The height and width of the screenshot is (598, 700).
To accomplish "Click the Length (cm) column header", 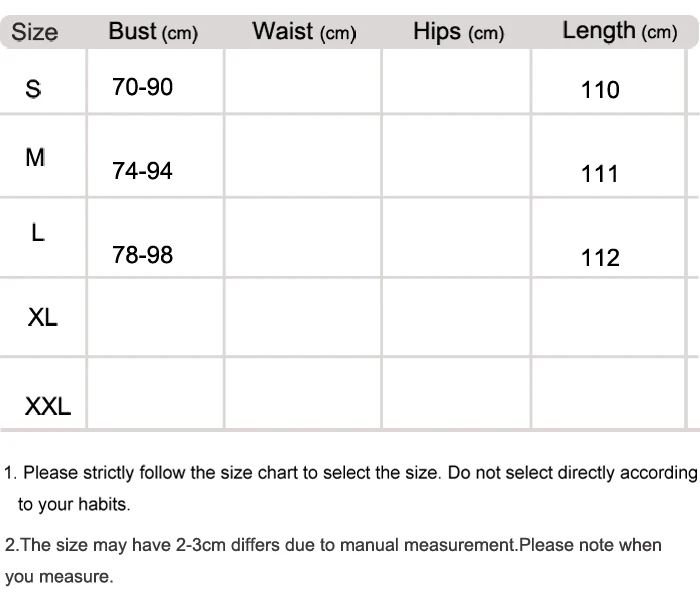I will (620, 31).
